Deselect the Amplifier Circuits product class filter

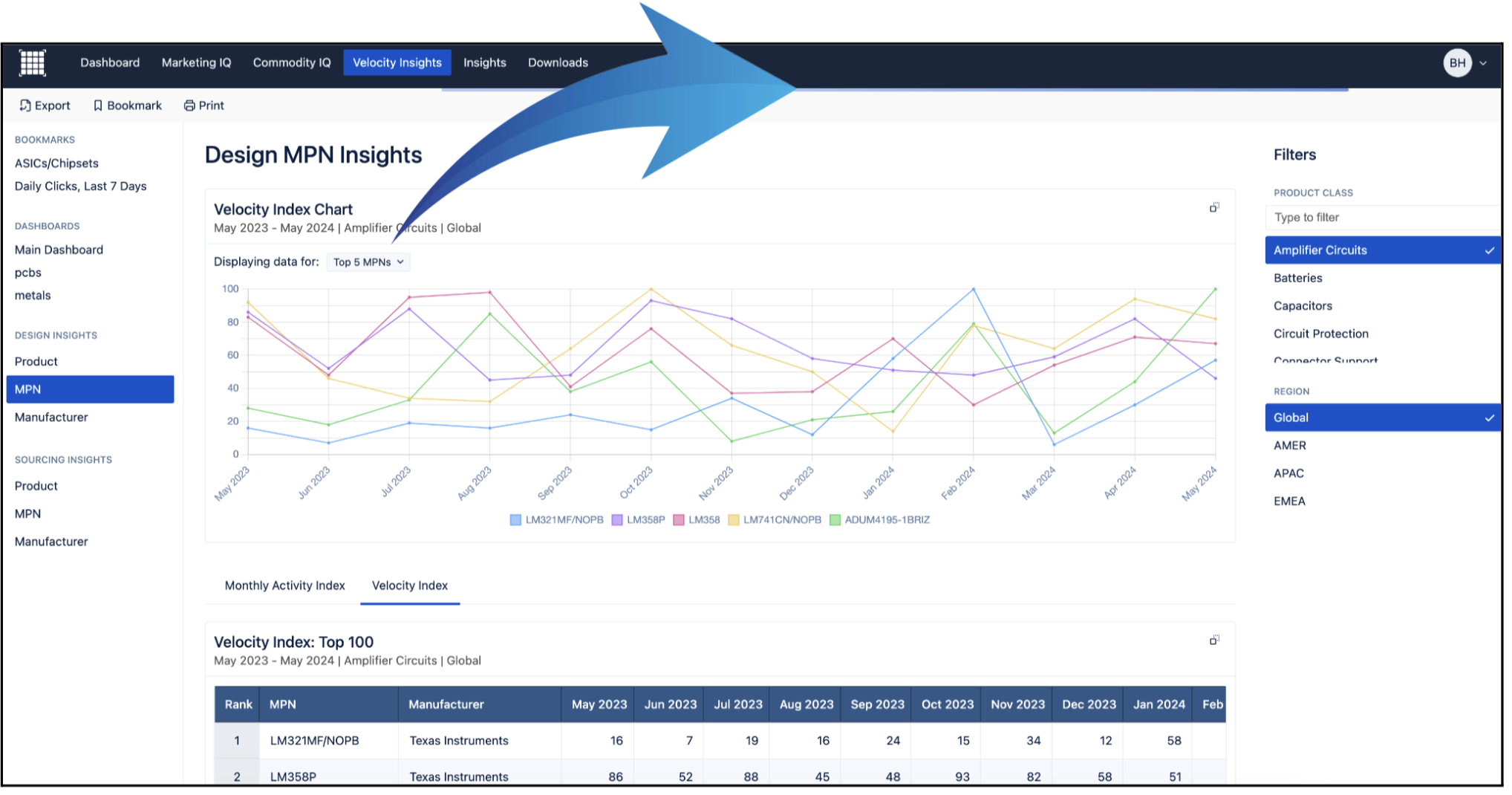point(1381,250)
